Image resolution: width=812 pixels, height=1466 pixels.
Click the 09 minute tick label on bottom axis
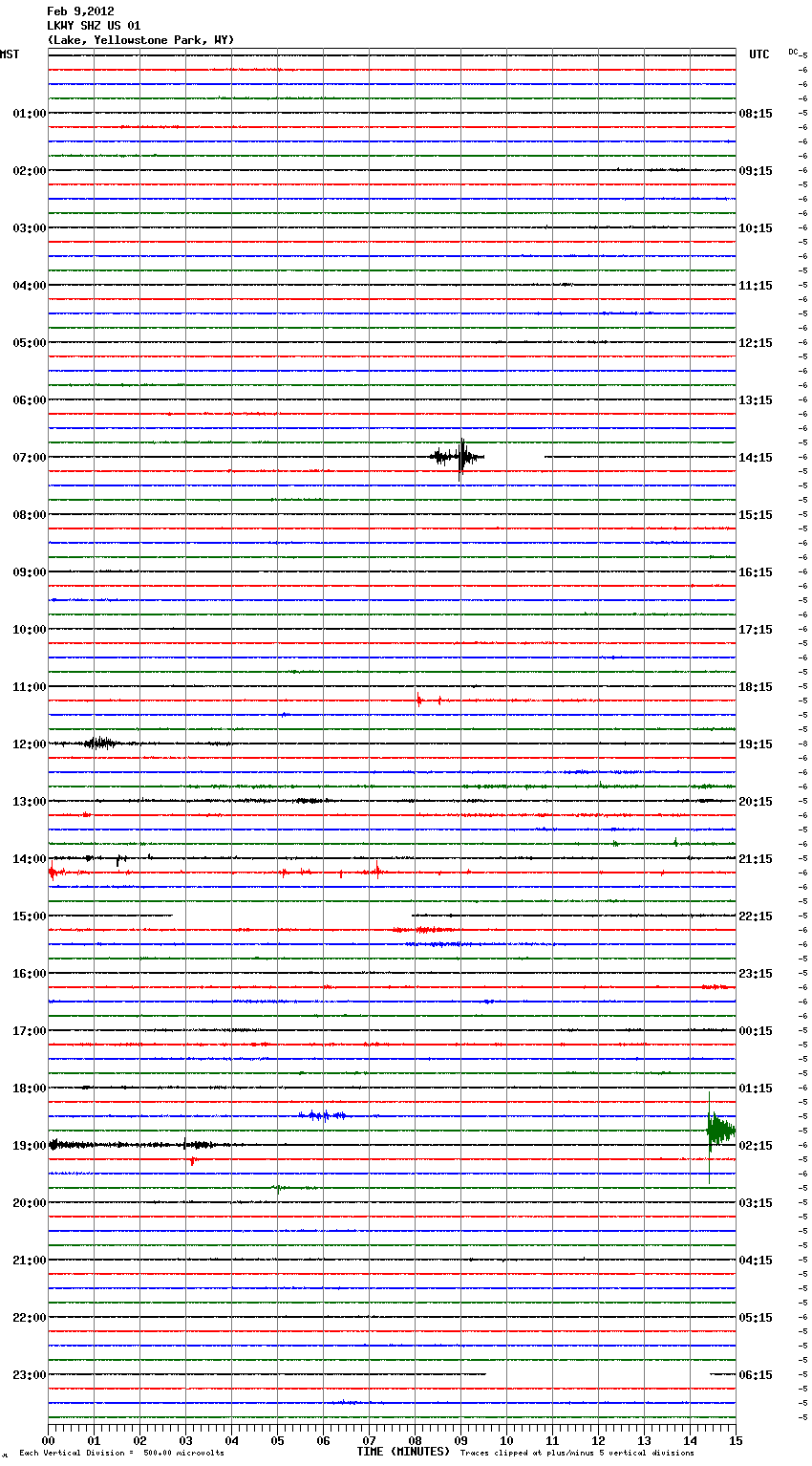tap(460, 1440)
